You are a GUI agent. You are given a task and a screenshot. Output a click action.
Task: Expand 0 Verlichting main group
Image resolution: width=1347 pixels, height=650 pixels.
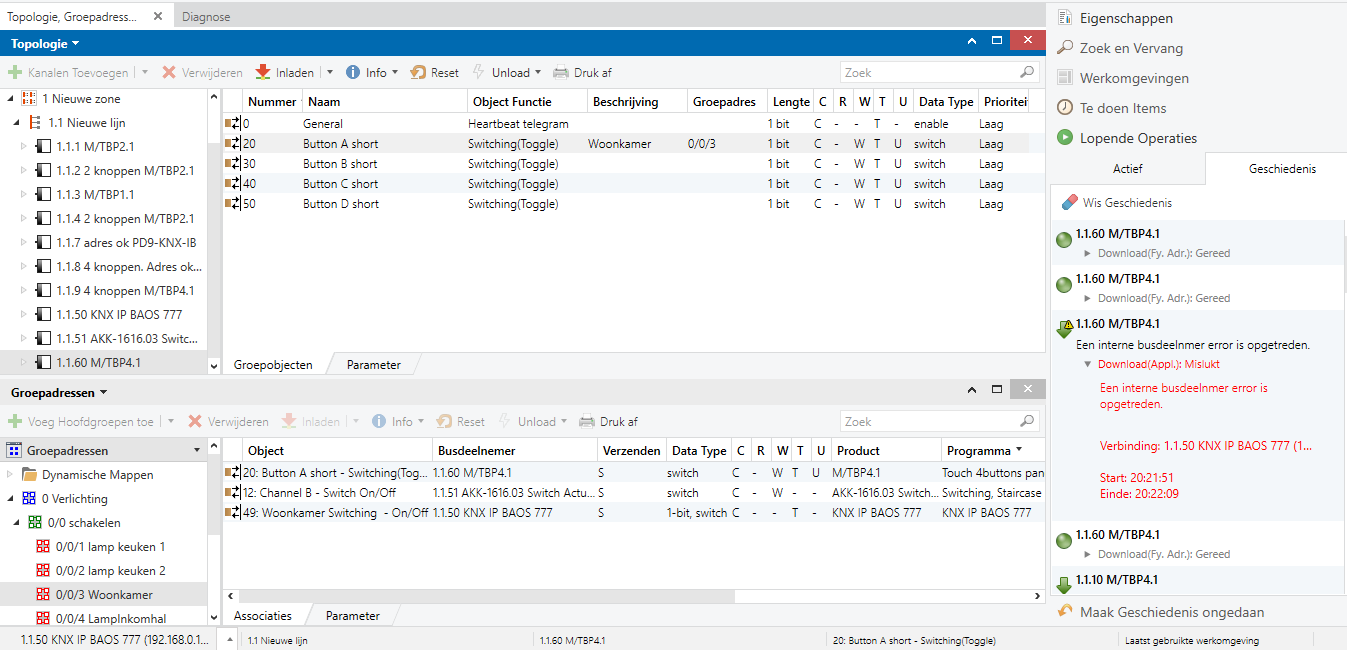[x=12, y=499]
